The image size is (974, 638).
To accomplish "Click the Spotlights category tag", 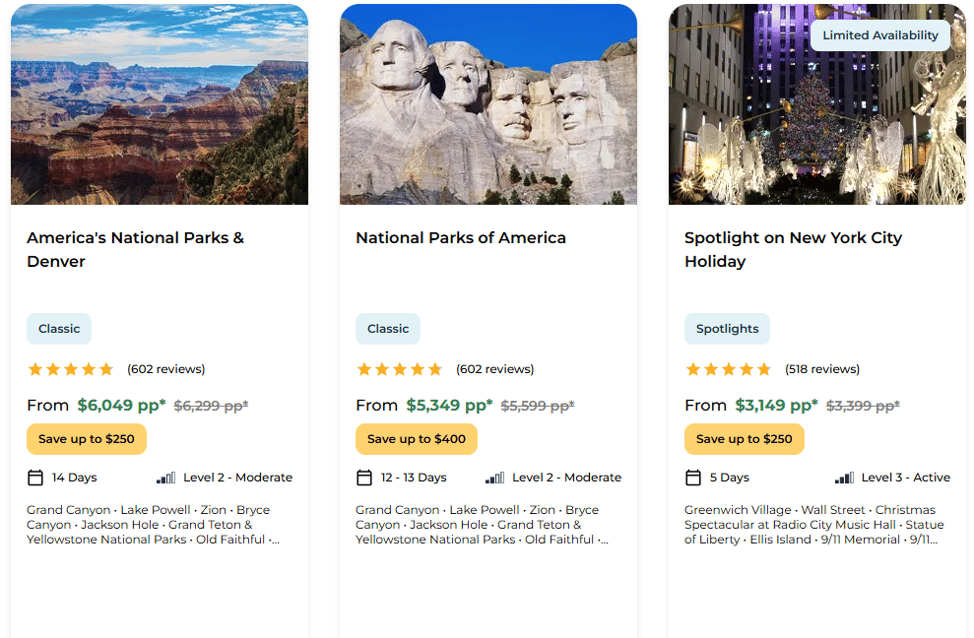I will (727, 329).
